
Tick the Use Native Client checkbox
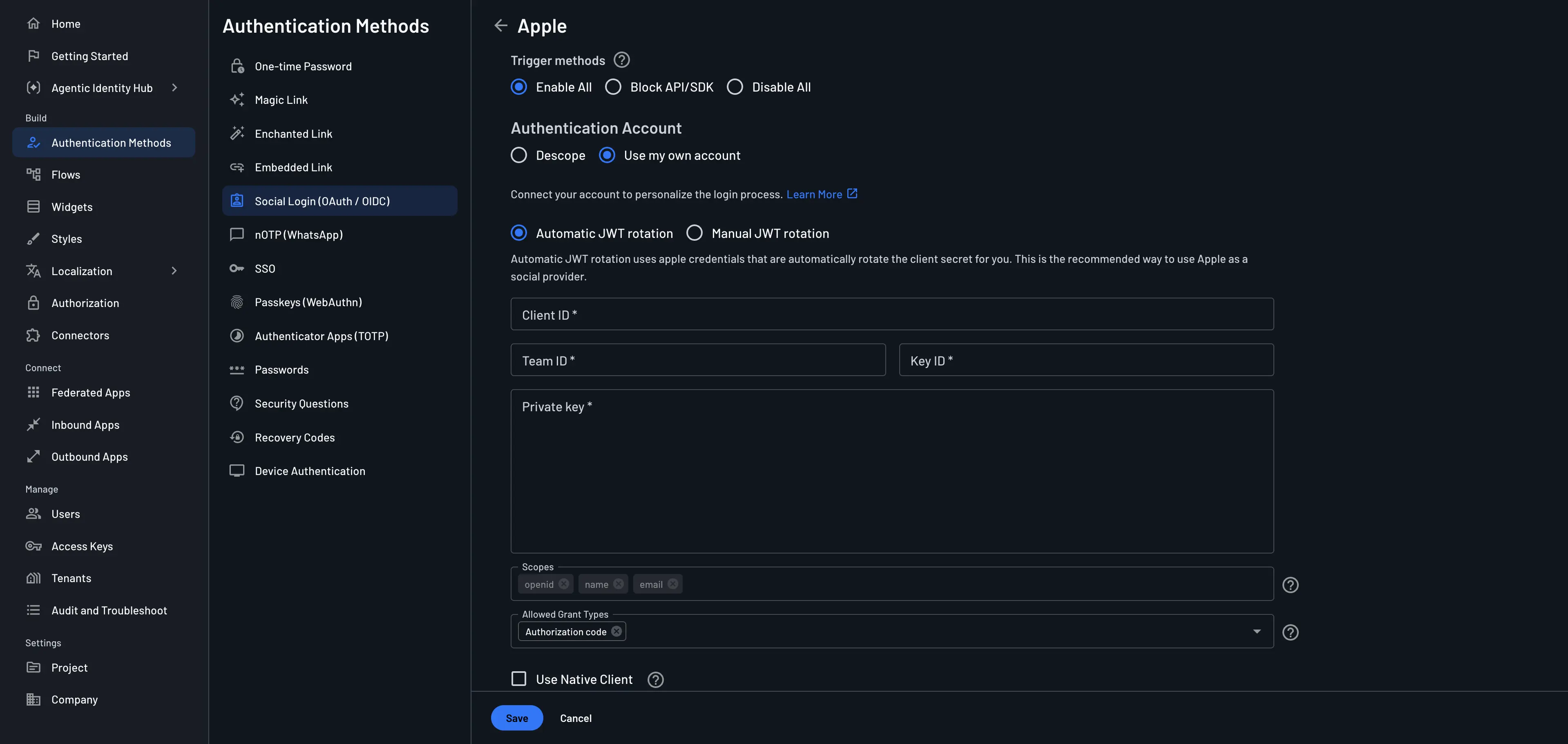(x=518, y=679)
